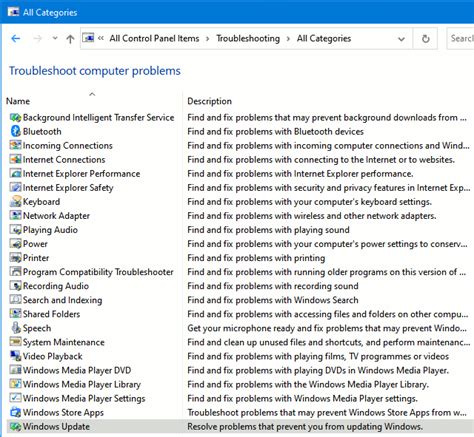Click 'Resolve problems that prevent you from updating Windows'
The width and height of the screenshot is (474, 437).
(305, 427)
